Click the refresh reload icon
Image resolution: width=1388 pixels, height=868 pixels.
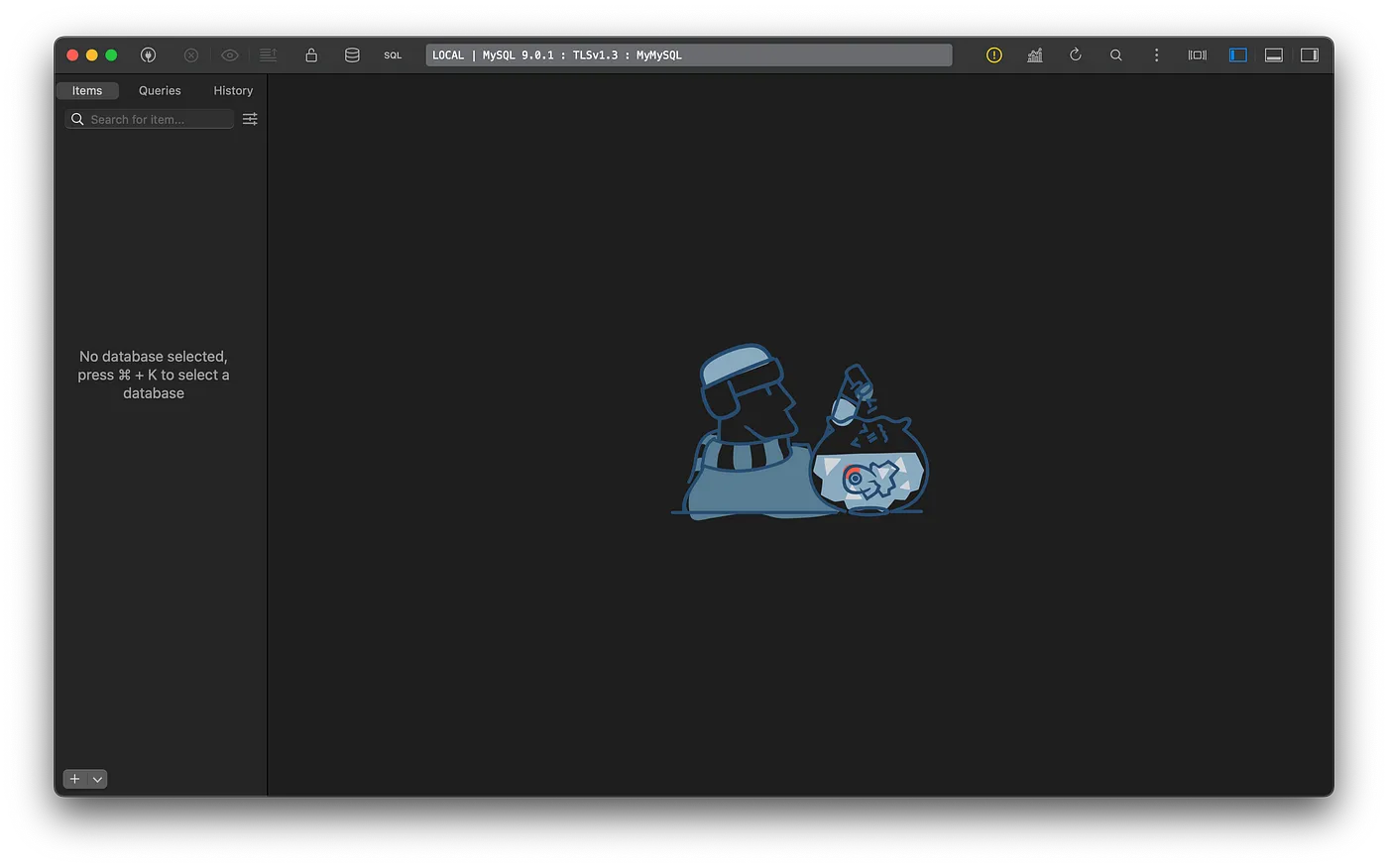click(x=1076, y=55)
